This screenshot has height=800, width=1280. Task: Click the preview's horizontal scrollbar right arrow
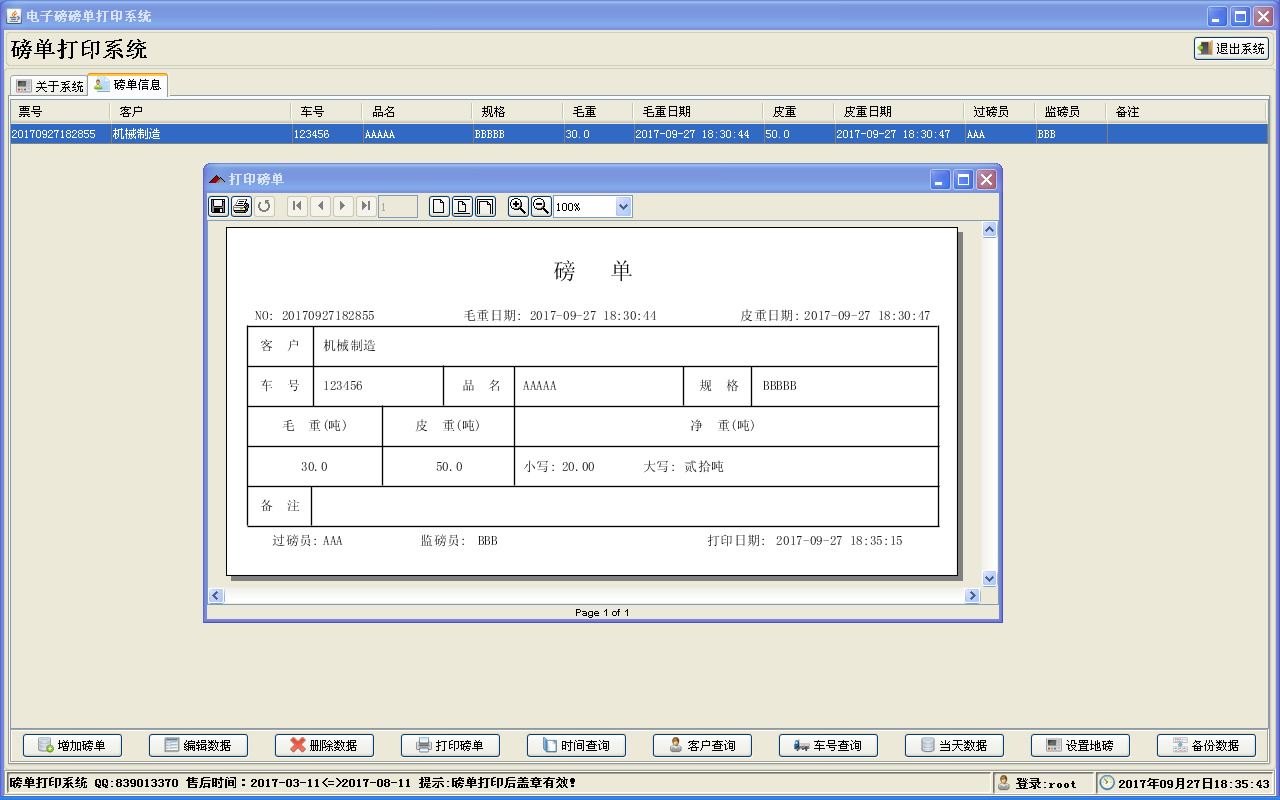972,596
